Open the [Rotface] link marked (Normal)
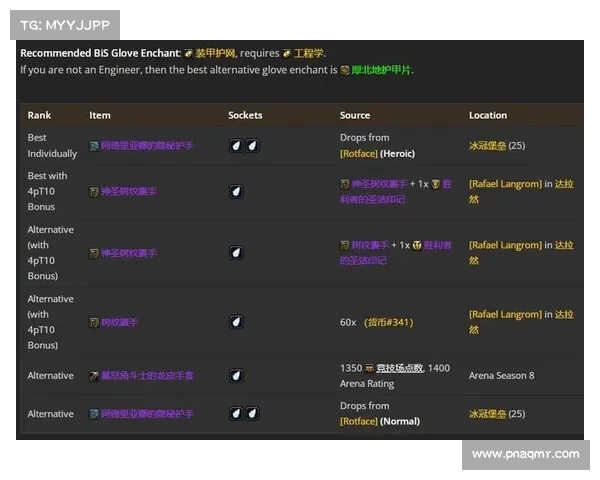The image size is (600, 480). coord(358,422)
